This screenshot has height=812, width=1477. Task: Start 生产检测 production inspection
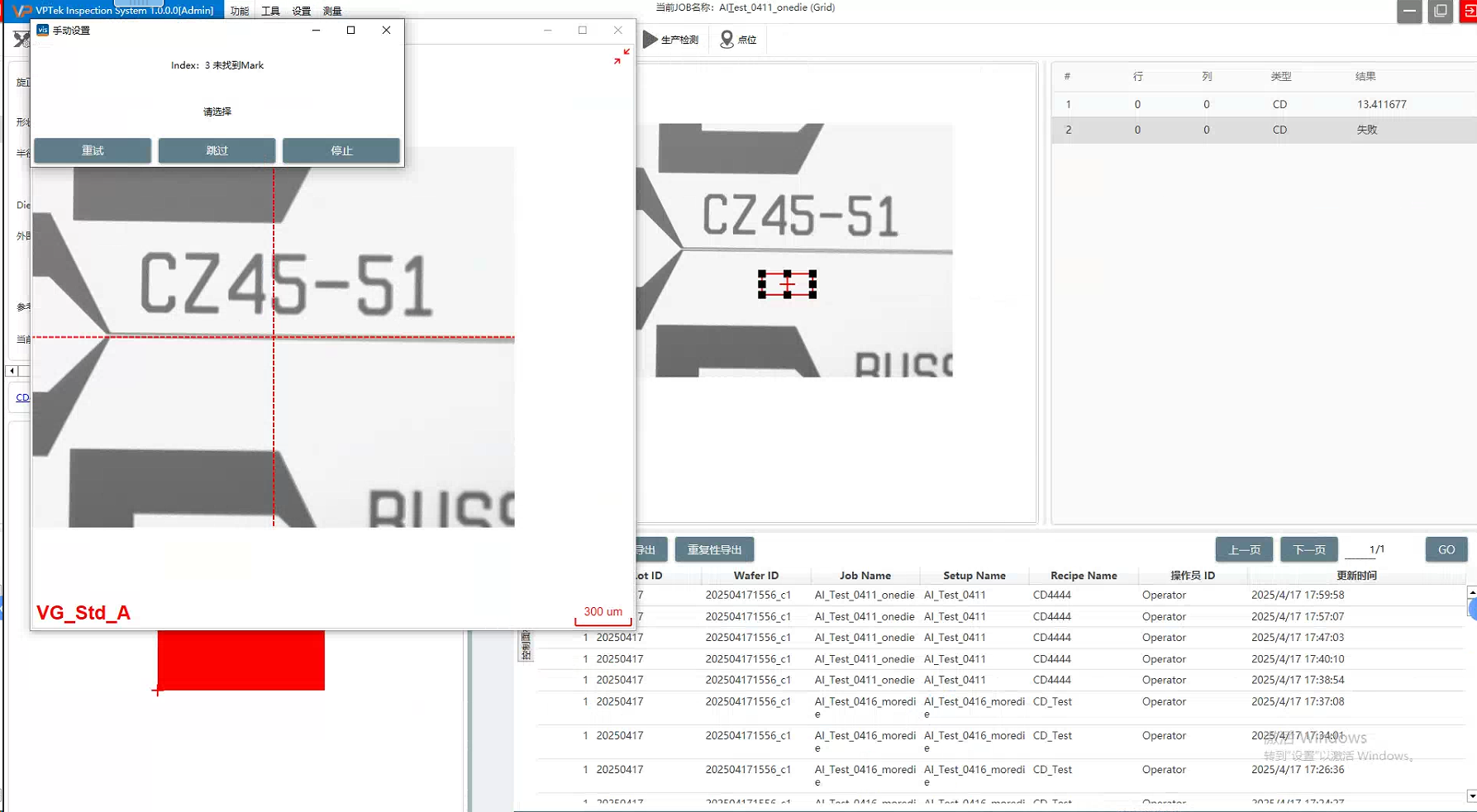click(670, 40)
